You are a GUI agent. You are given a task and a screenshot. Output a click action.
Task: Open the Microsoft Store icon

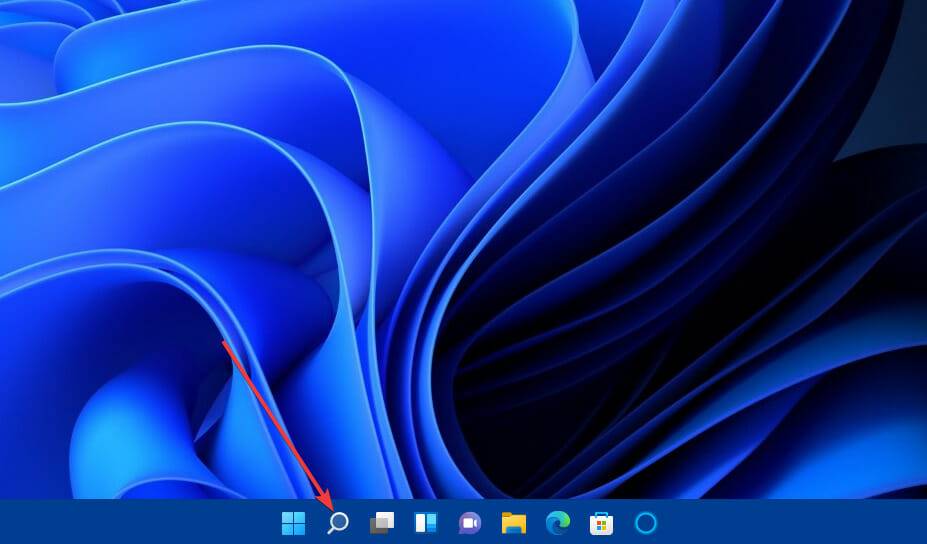pyautogui.click(x=601, y=523)
